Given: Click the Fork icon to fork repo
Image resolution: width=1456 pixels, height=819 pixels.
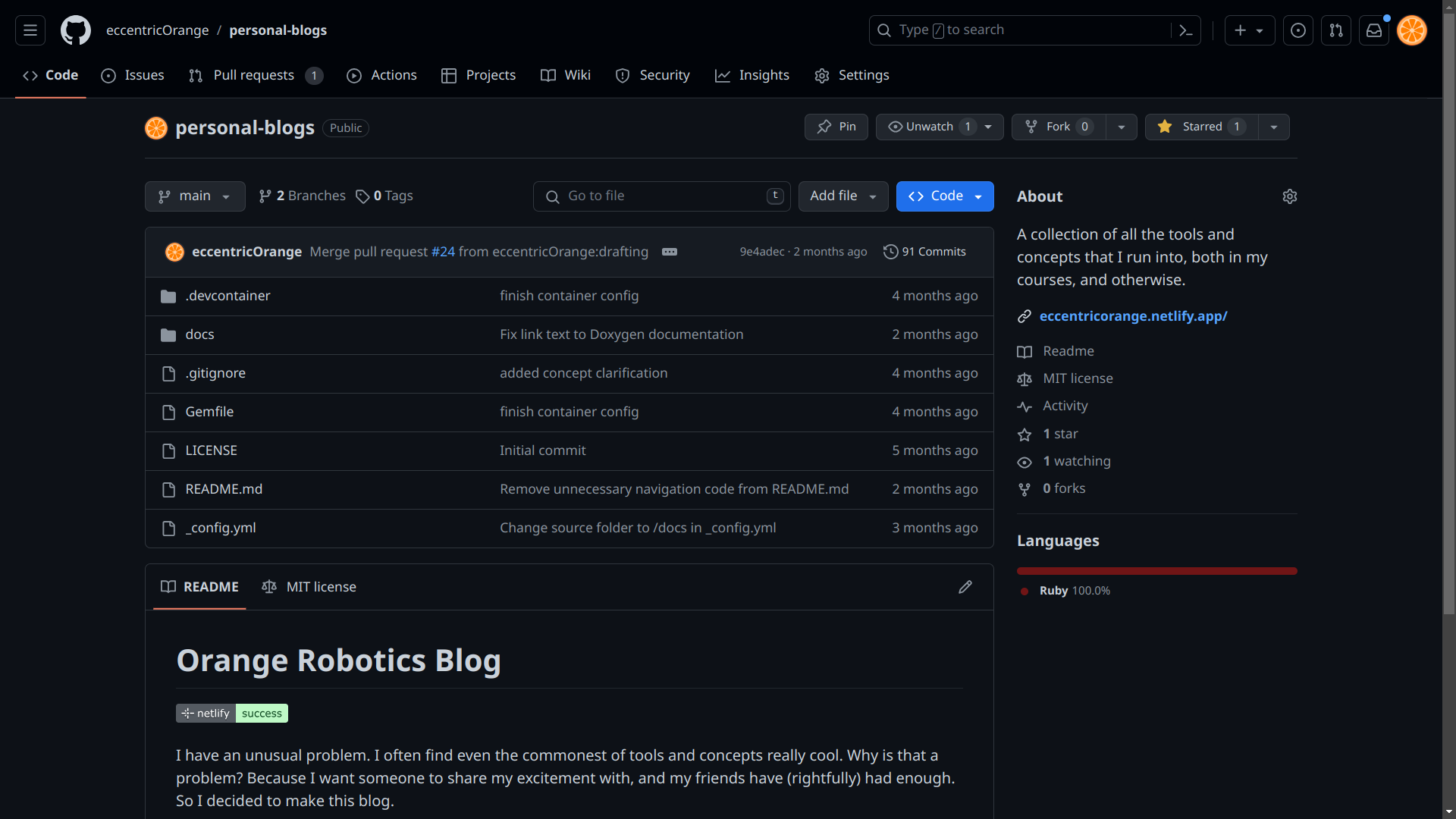Looking at the screenshot, I should pyautogui.click(x=1031, y=126).
